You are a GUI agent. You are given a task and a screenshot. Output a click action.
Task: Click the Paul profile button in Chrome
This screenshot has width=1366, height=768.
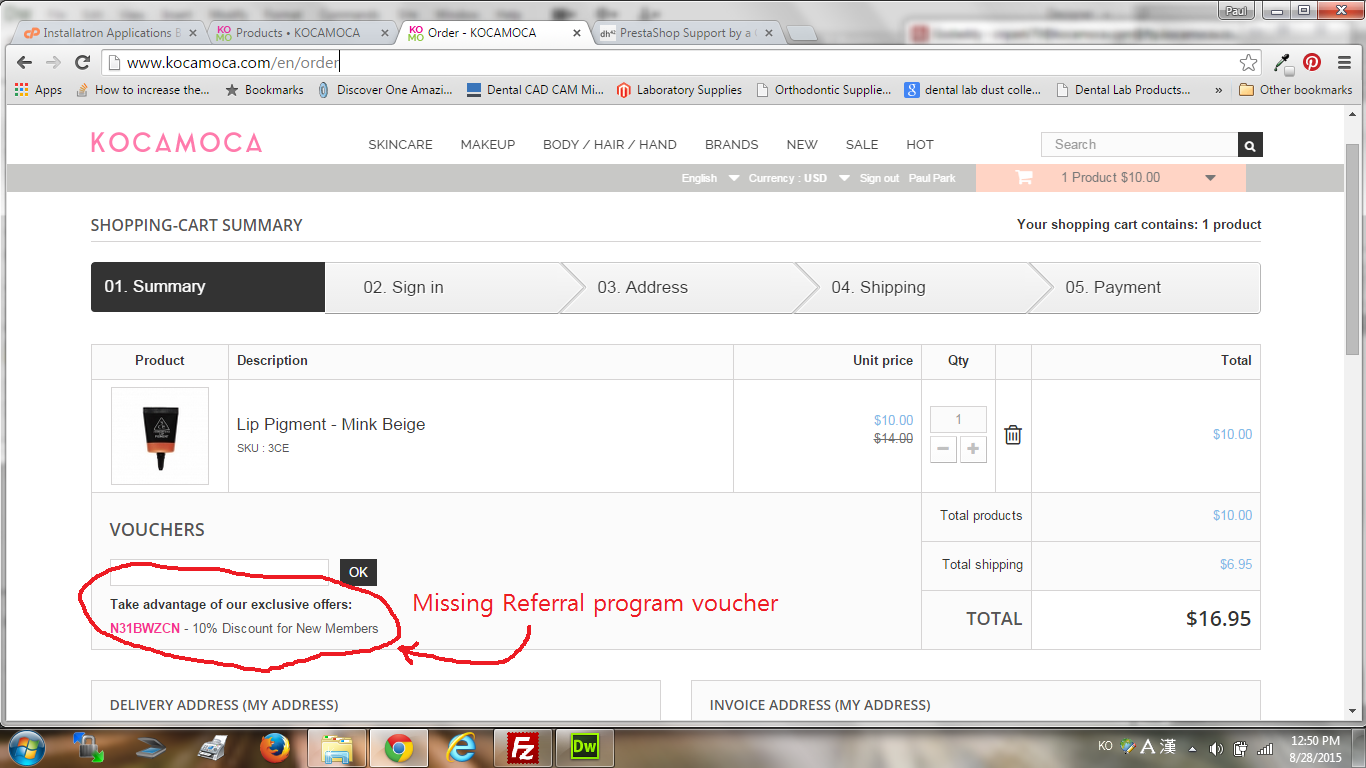coord(1237,10)
